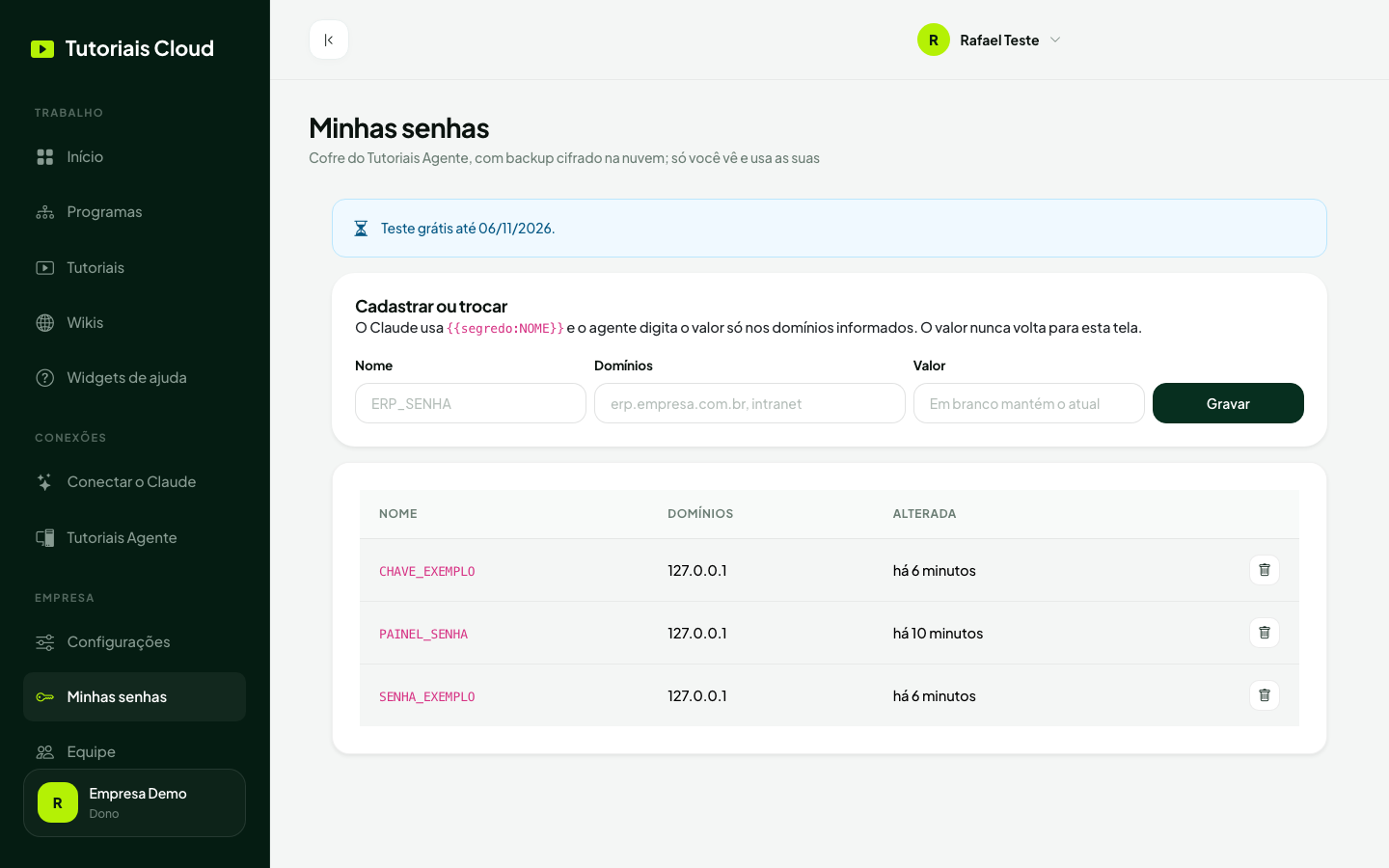1389x868 pixels.
Task: Click the Programas hierarchy icon
Action: pyautogui.click(x=45, y=212)
